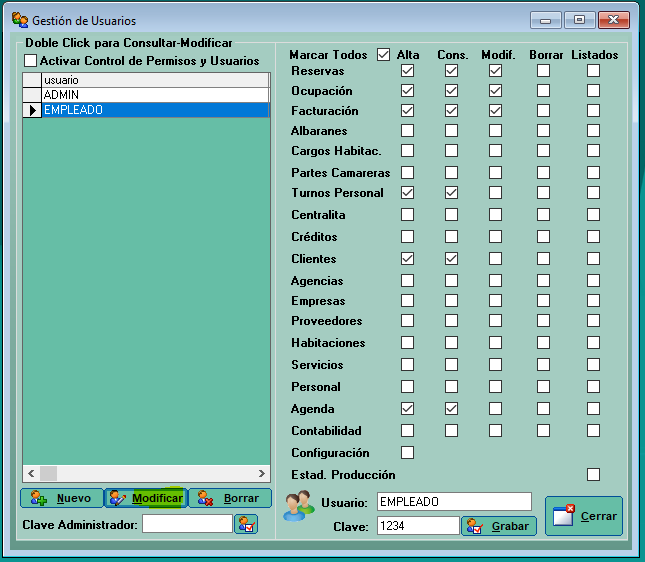
Task: Toggle the Marcar Todos checkbox
Action: pos(383,54)
